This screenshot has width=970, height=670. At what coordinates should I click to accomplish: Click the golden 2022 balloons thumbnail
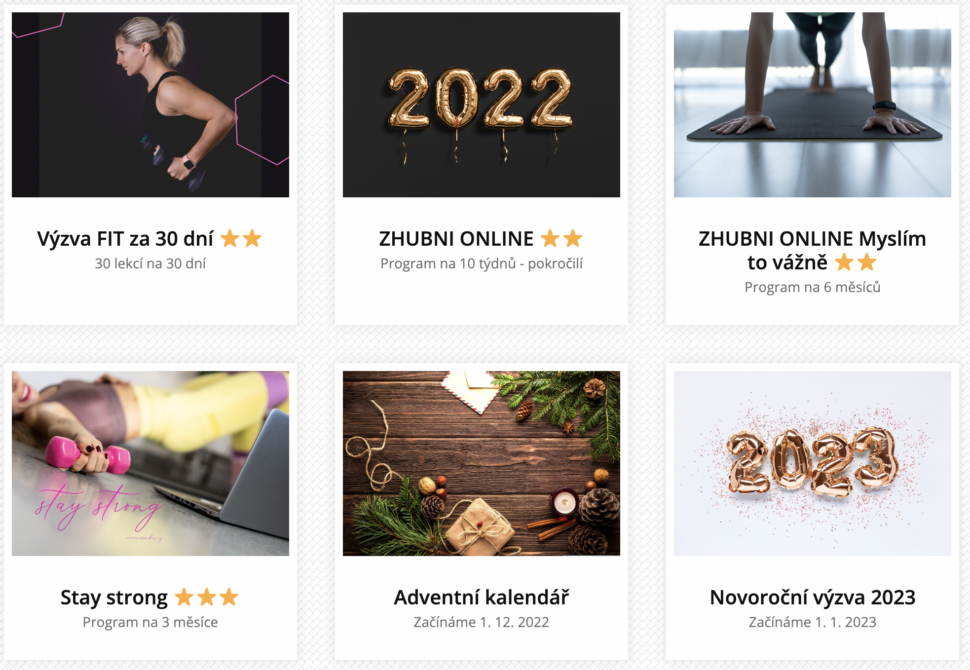(481, 105)
